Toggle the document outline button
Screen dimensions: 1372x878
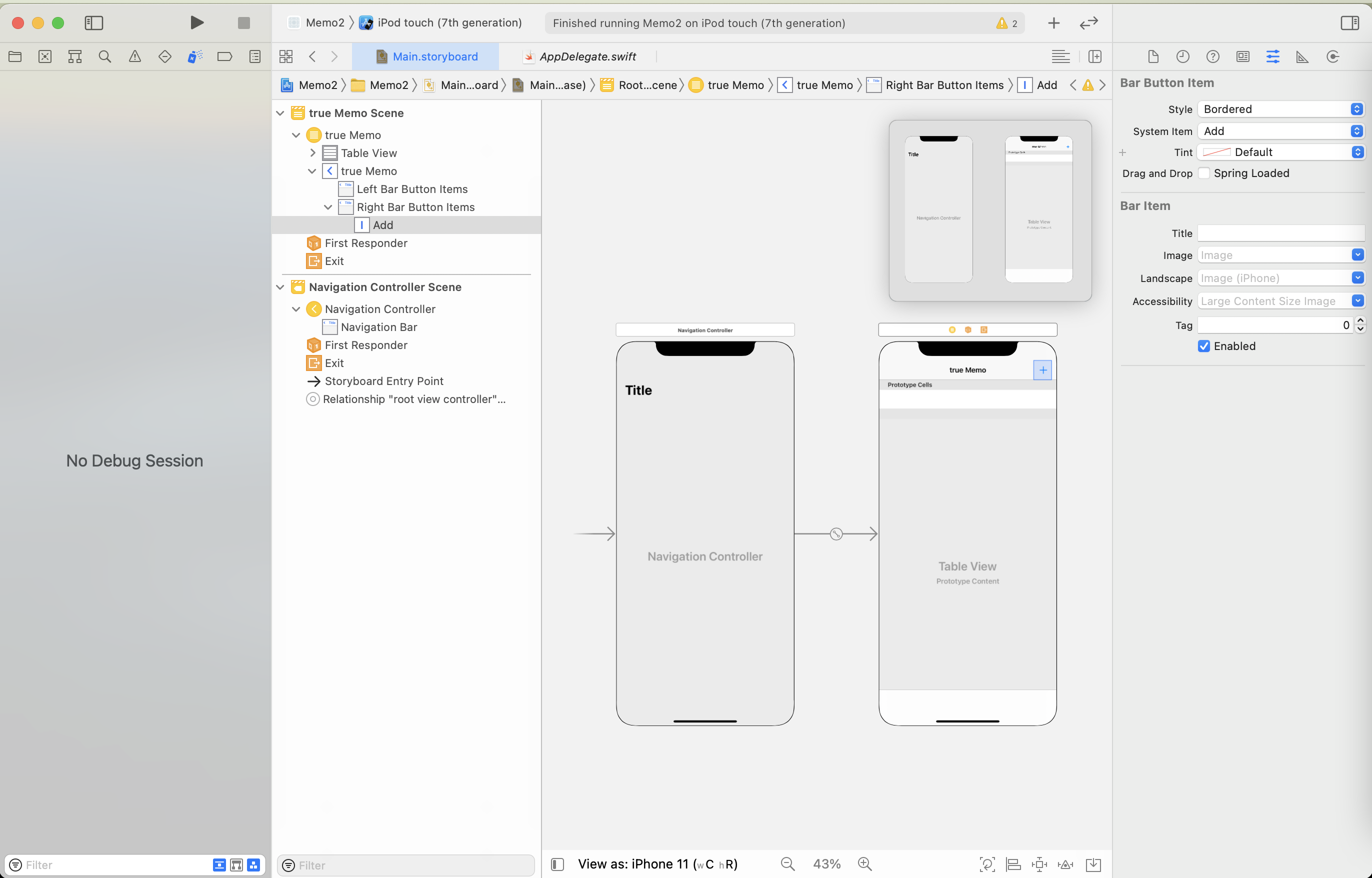coord(557,864)
